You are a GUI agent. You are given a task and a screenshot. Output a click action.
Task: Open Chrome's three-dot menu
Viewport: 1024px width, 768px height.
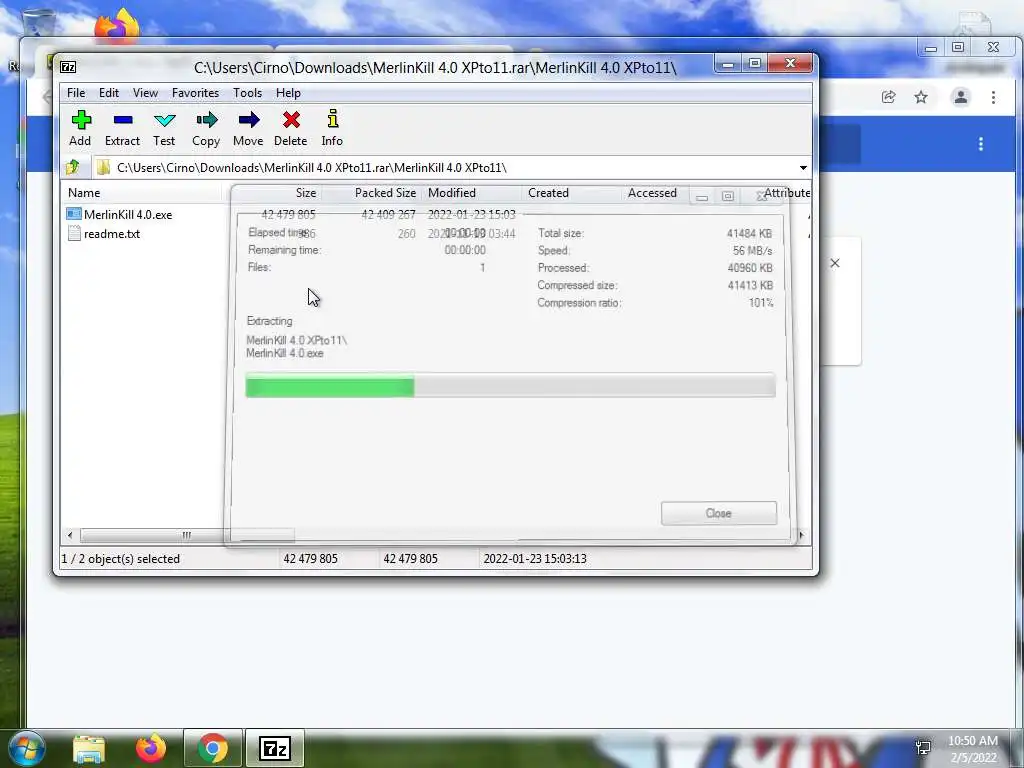click(x=993, y=97)
